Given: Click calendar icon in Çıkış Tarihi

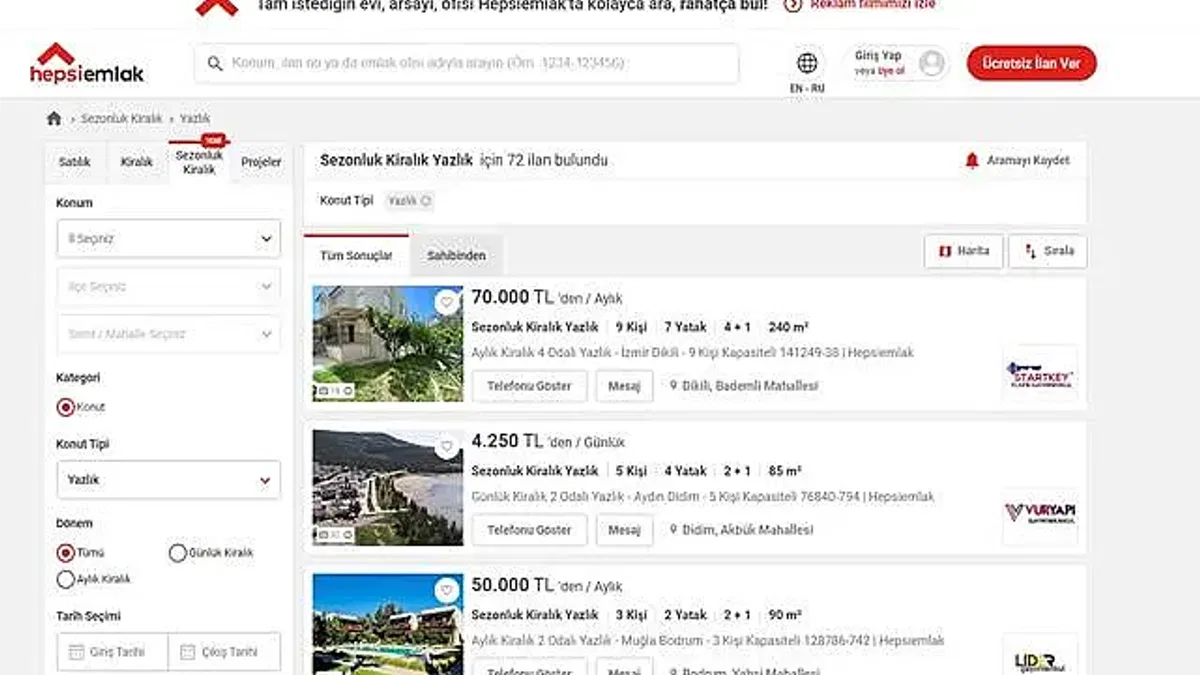Looking at the screenshot, I should 187,652.
